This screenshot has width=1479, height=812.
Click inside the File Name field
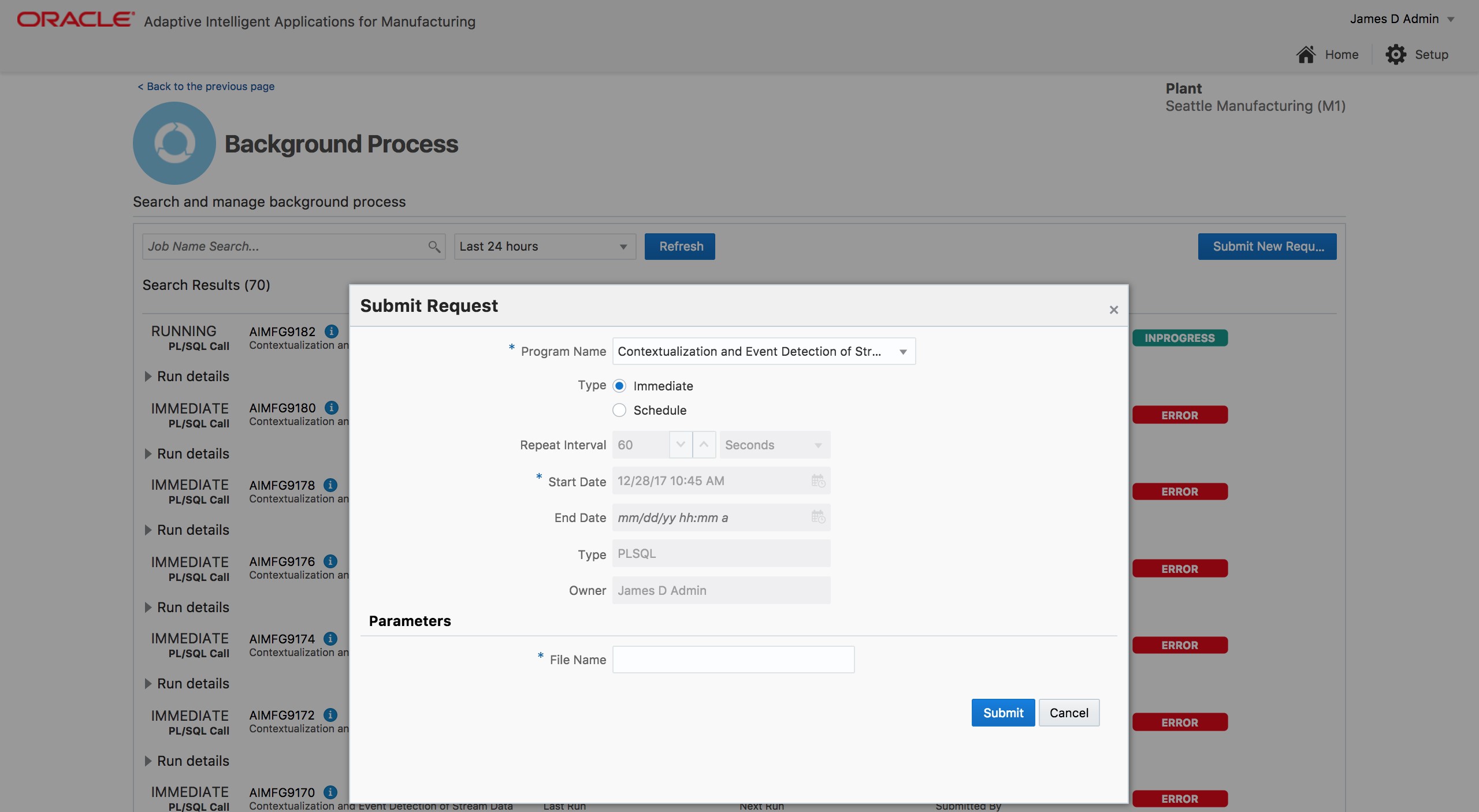pos(733,660)
